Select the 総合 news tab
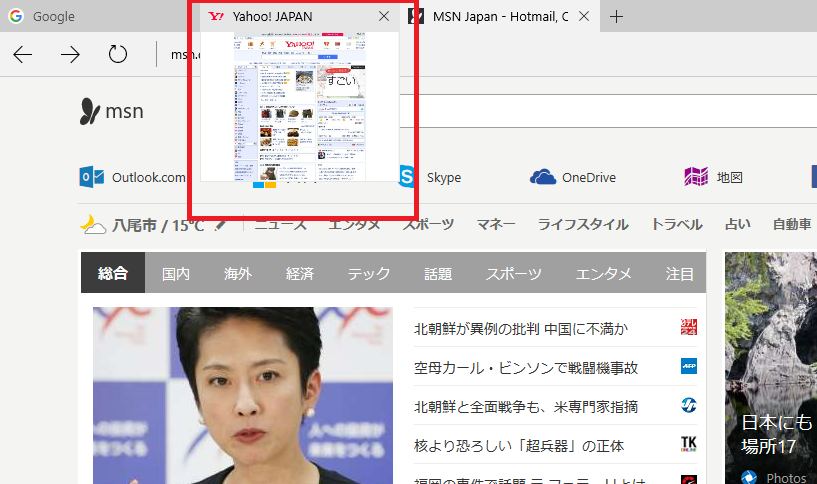817x484 pixels. click(113, 273)
